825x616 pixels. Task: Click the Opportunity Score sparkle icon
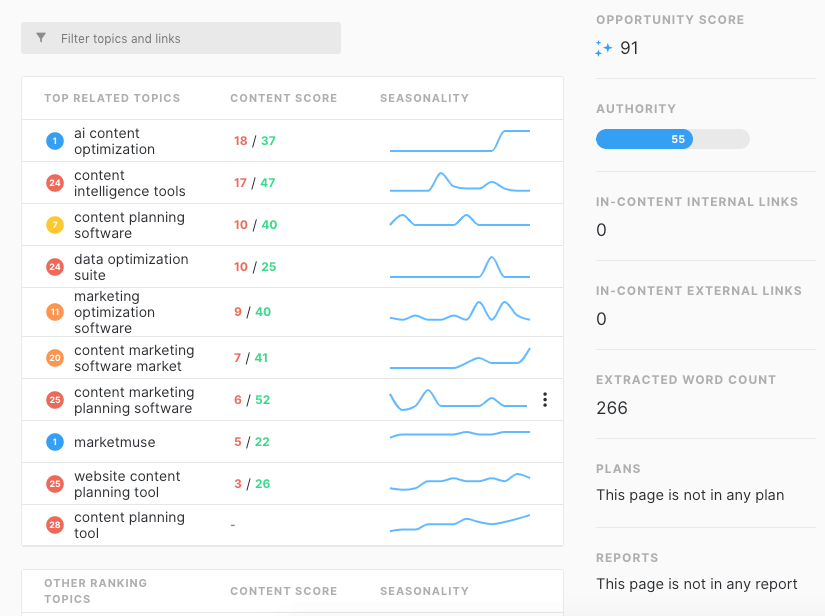point(603,48)
